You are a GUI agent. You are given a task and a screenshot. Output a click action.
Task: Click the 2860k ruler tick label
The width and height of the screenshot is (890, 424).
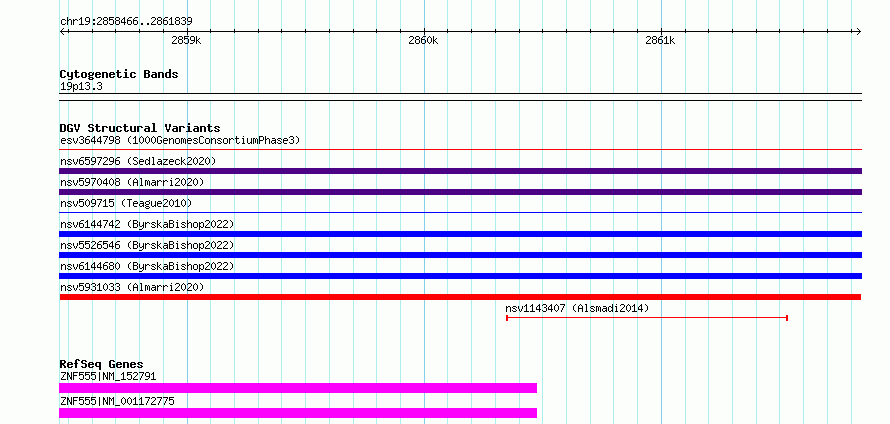point(423,40)
